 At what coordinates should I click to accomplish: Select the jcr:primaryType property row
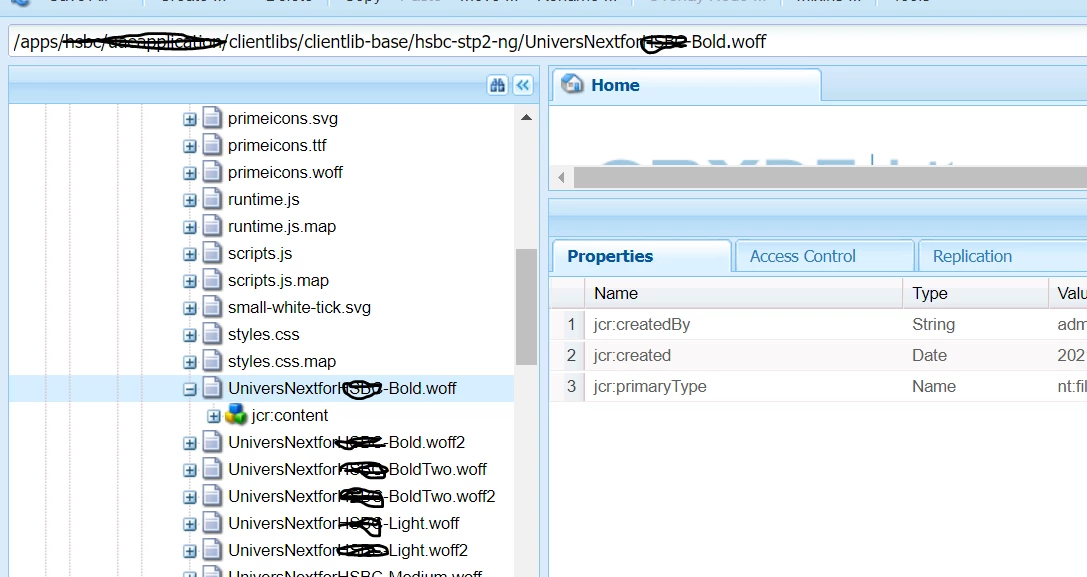(819, 386)
